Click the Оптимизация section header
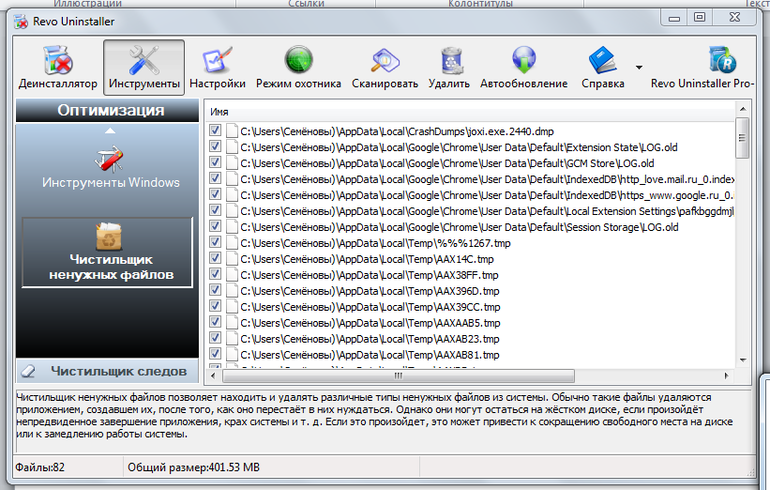This screenshot has width=770, height=490. click(108, 110)
